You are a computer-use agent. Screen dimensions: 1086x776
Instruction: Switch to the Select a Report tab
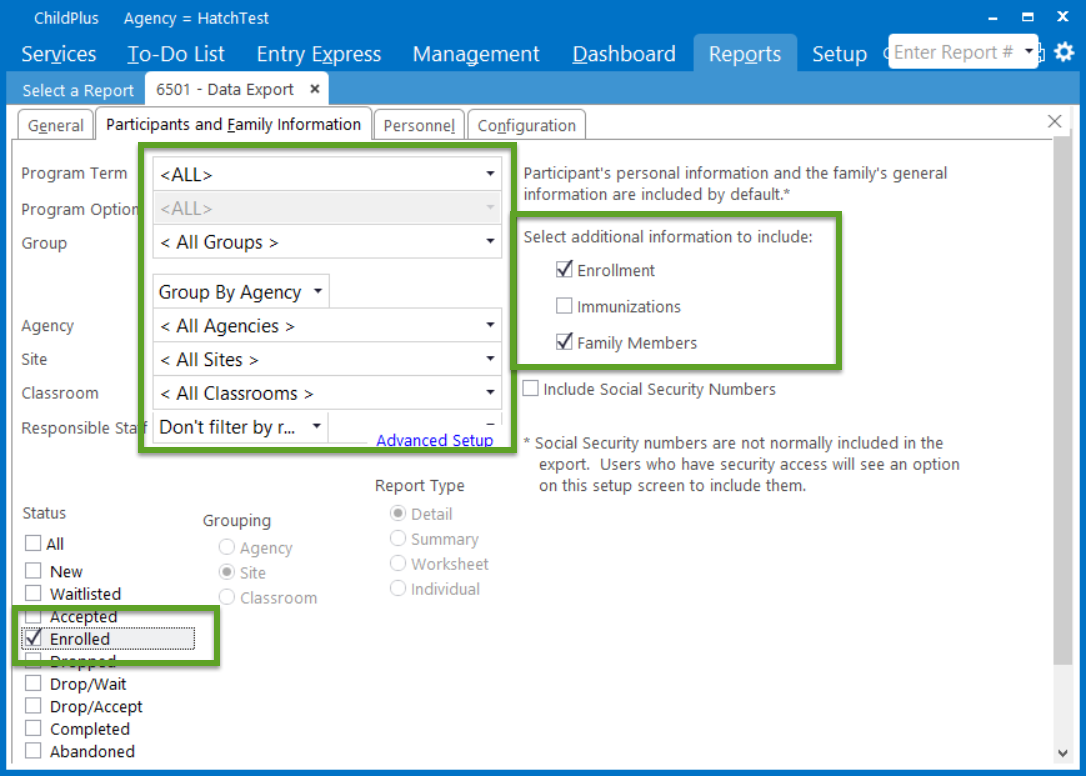pyautogui.click(x=78, y=90)
